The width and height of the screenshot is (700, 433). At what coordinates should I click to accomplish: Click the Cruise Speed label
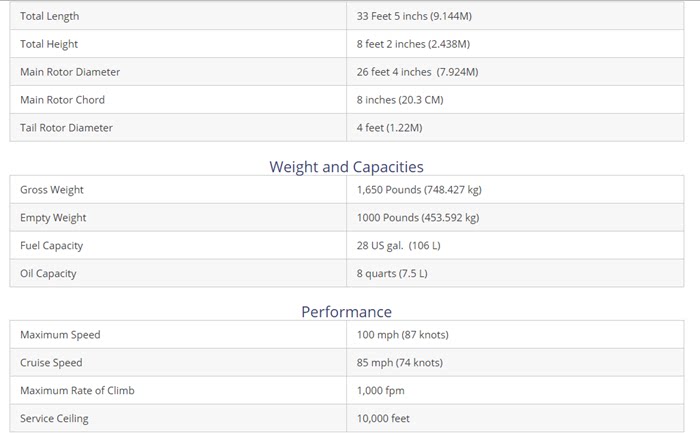click(x=51, y=363)
